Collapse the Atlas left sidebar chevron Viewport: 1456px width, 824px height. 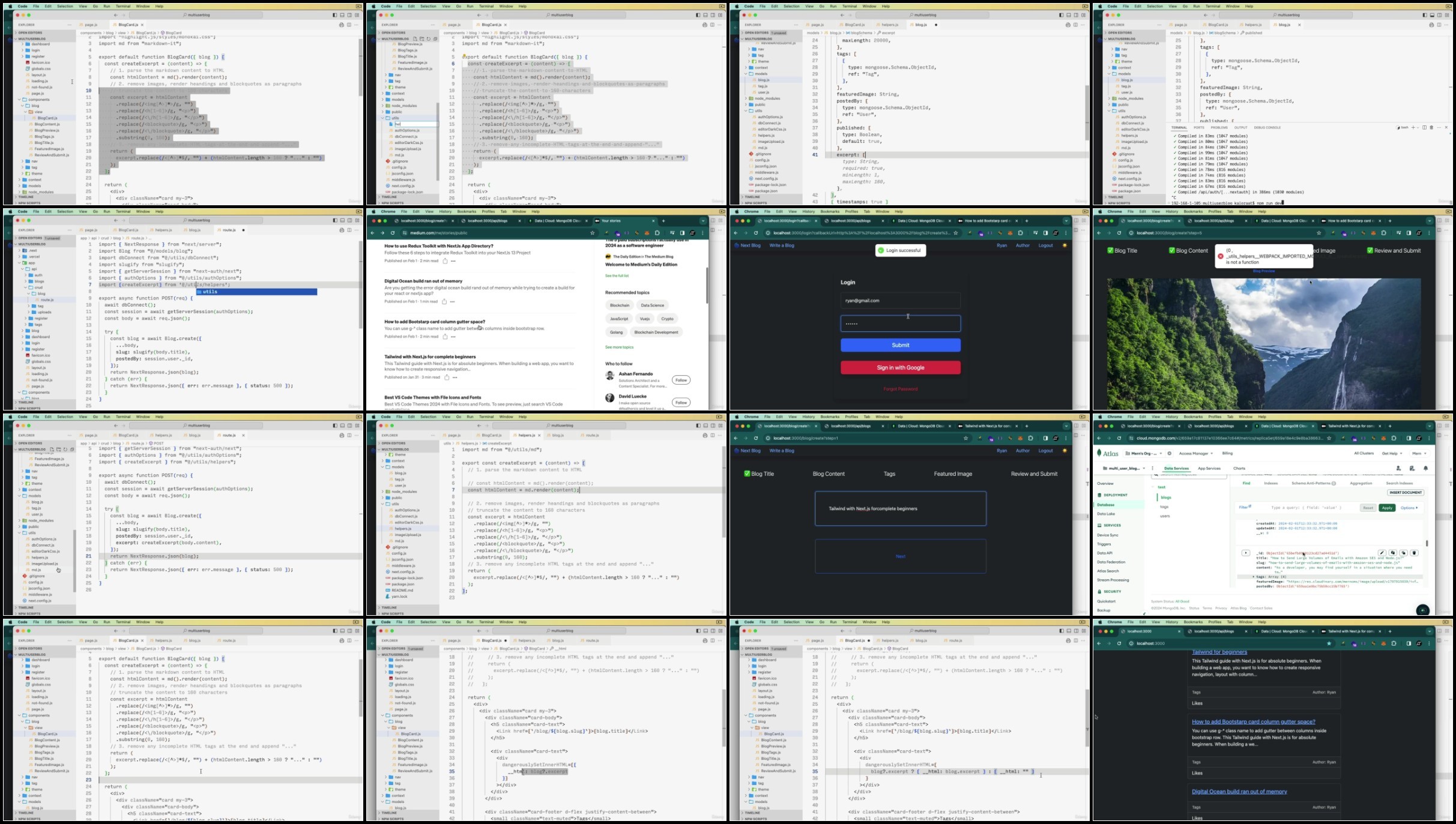pyautogui.click(x=1144, y=612)
